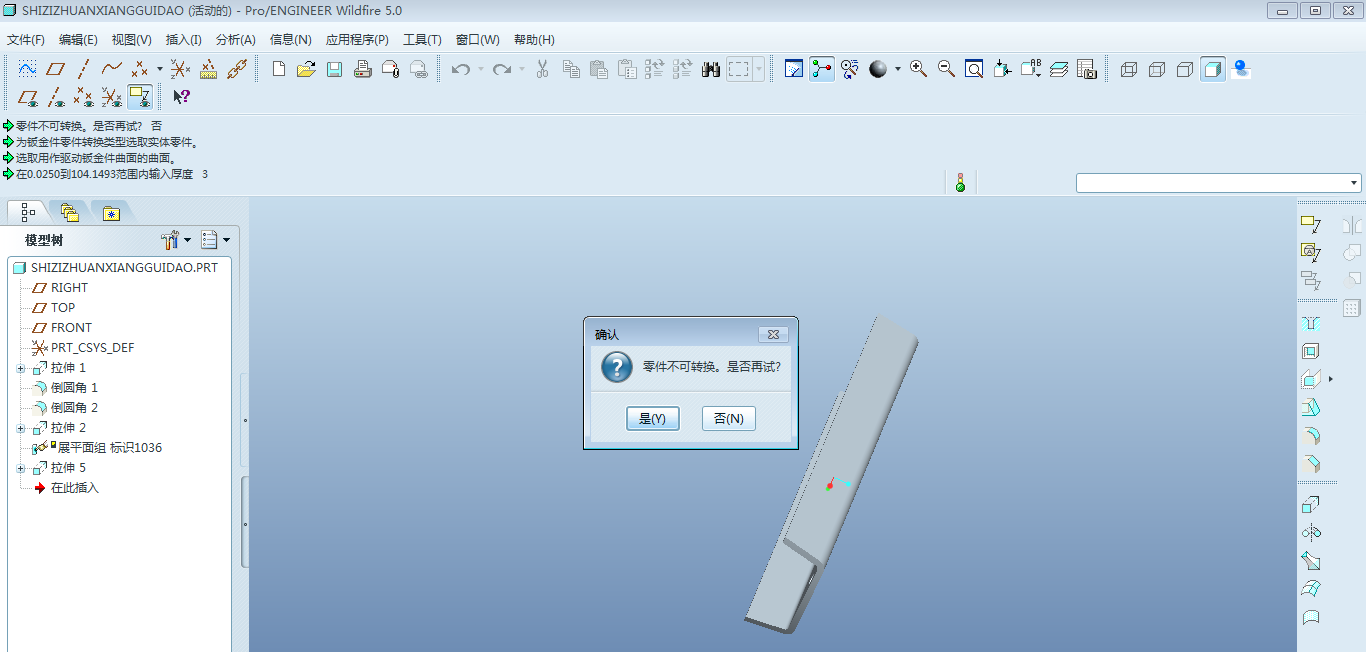The width and height of the screenshot is (1366, 652).
Task: Open the 工具(T) menu
Action: click(x=422, y=40)
